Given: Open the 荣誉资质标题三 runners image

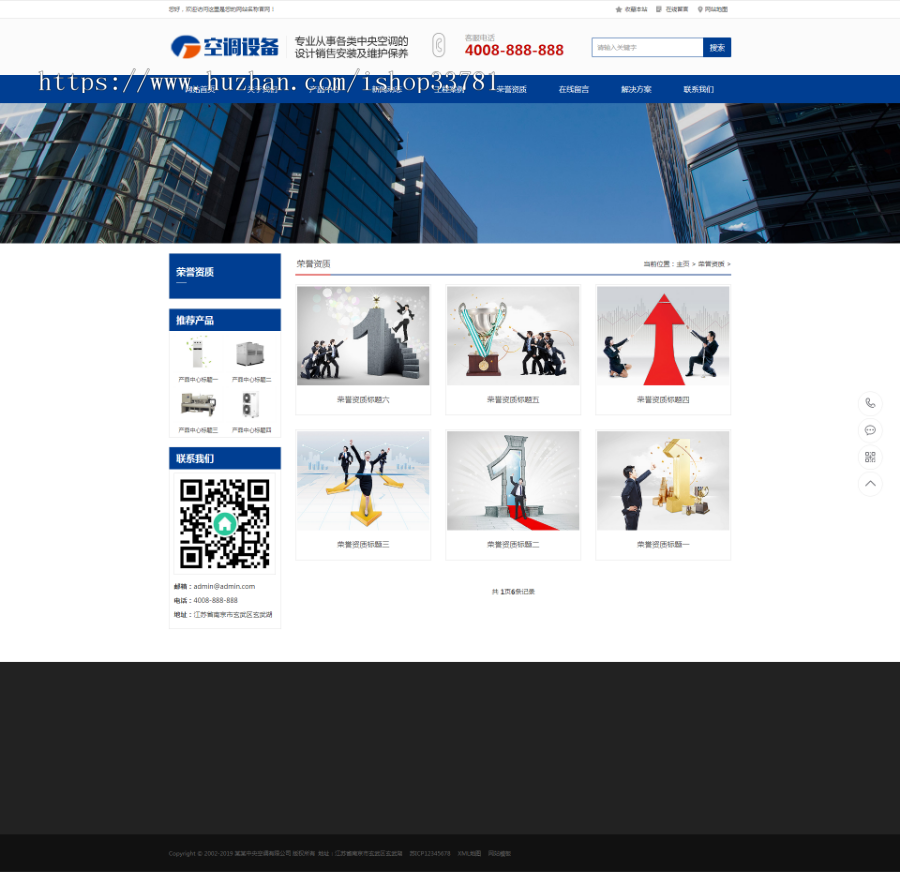Looking at the screenshot, I should coord(363,480).
